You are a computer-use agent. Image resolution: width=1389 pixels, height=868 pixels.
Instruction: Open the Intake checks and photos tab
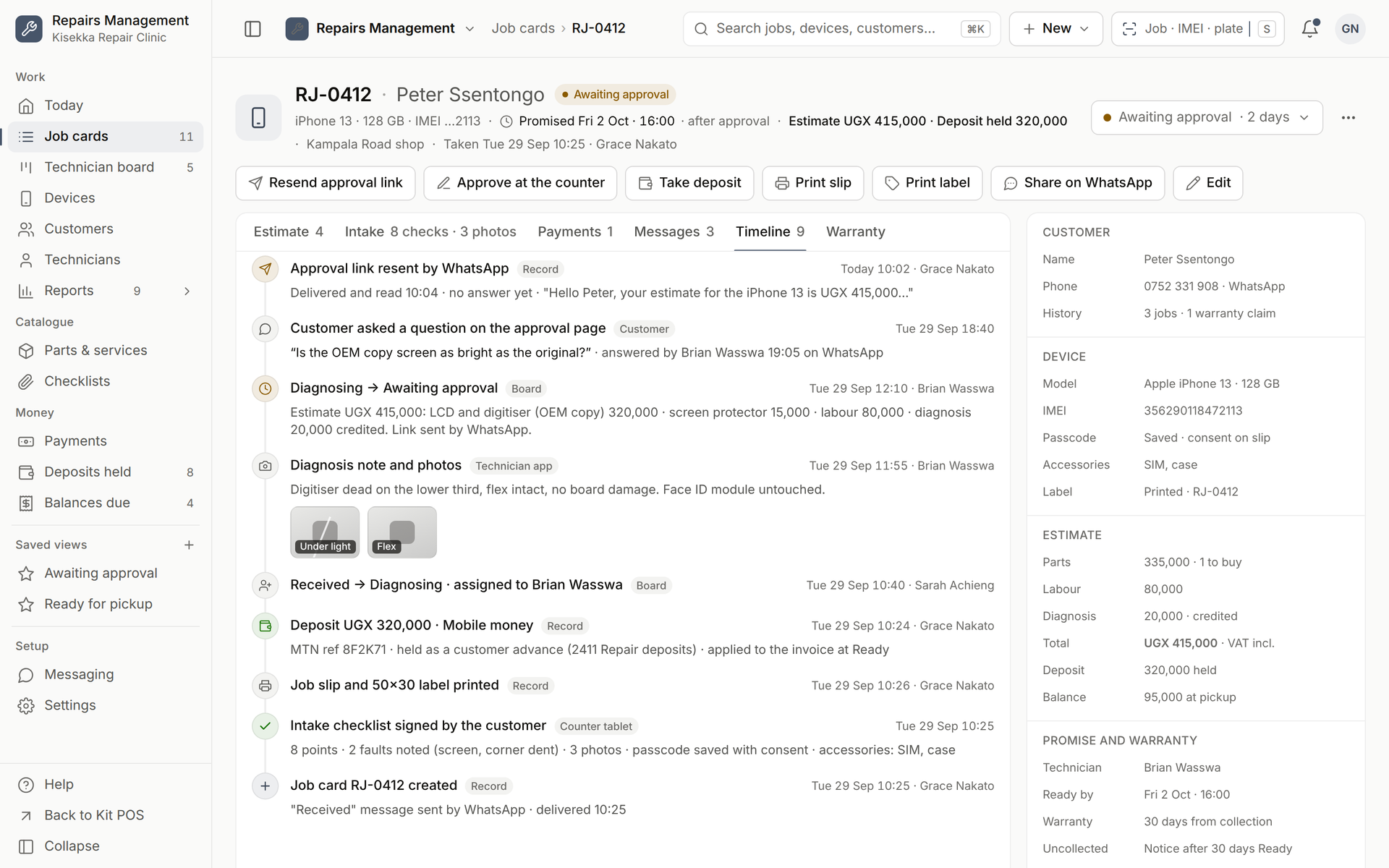430,231
